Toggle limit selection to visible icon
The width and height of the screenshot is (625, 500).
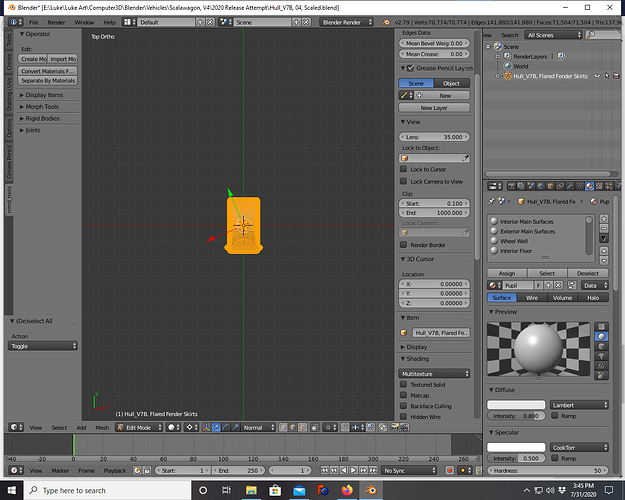[x=314, y=427]
